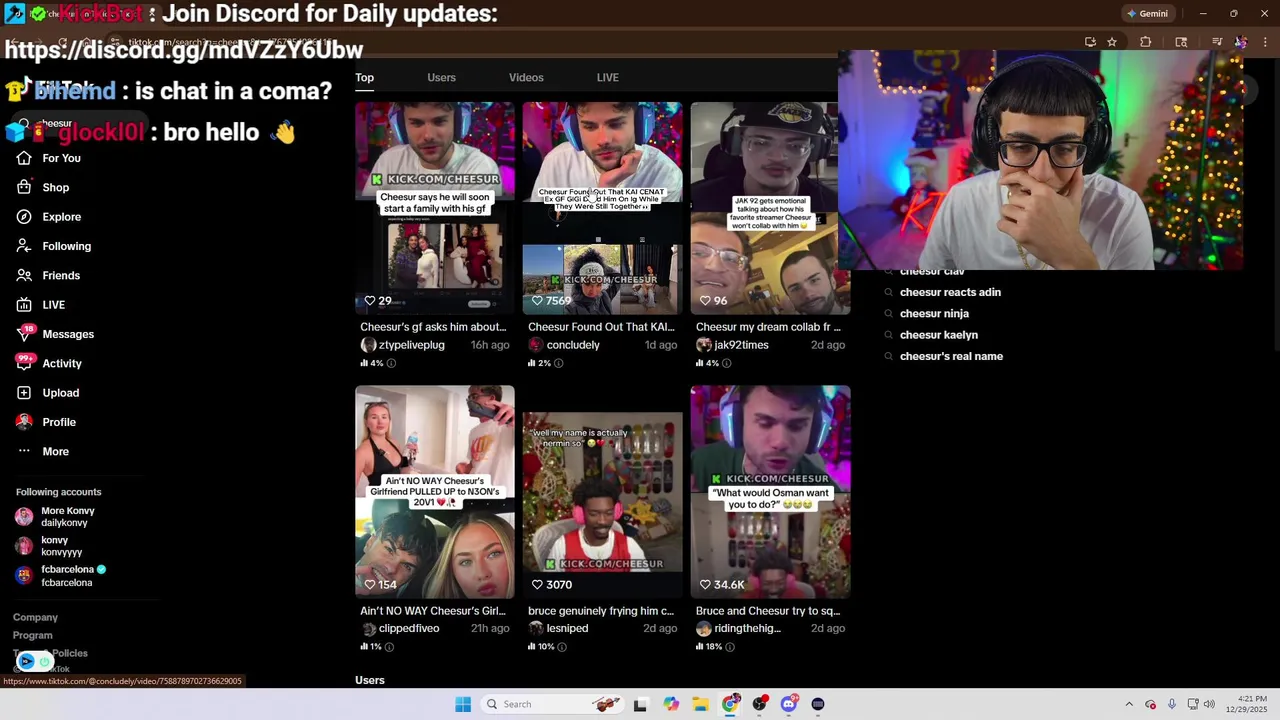Open the For You feed icon
Viewport: 1280px width, 720px height.
coord(24,158)
